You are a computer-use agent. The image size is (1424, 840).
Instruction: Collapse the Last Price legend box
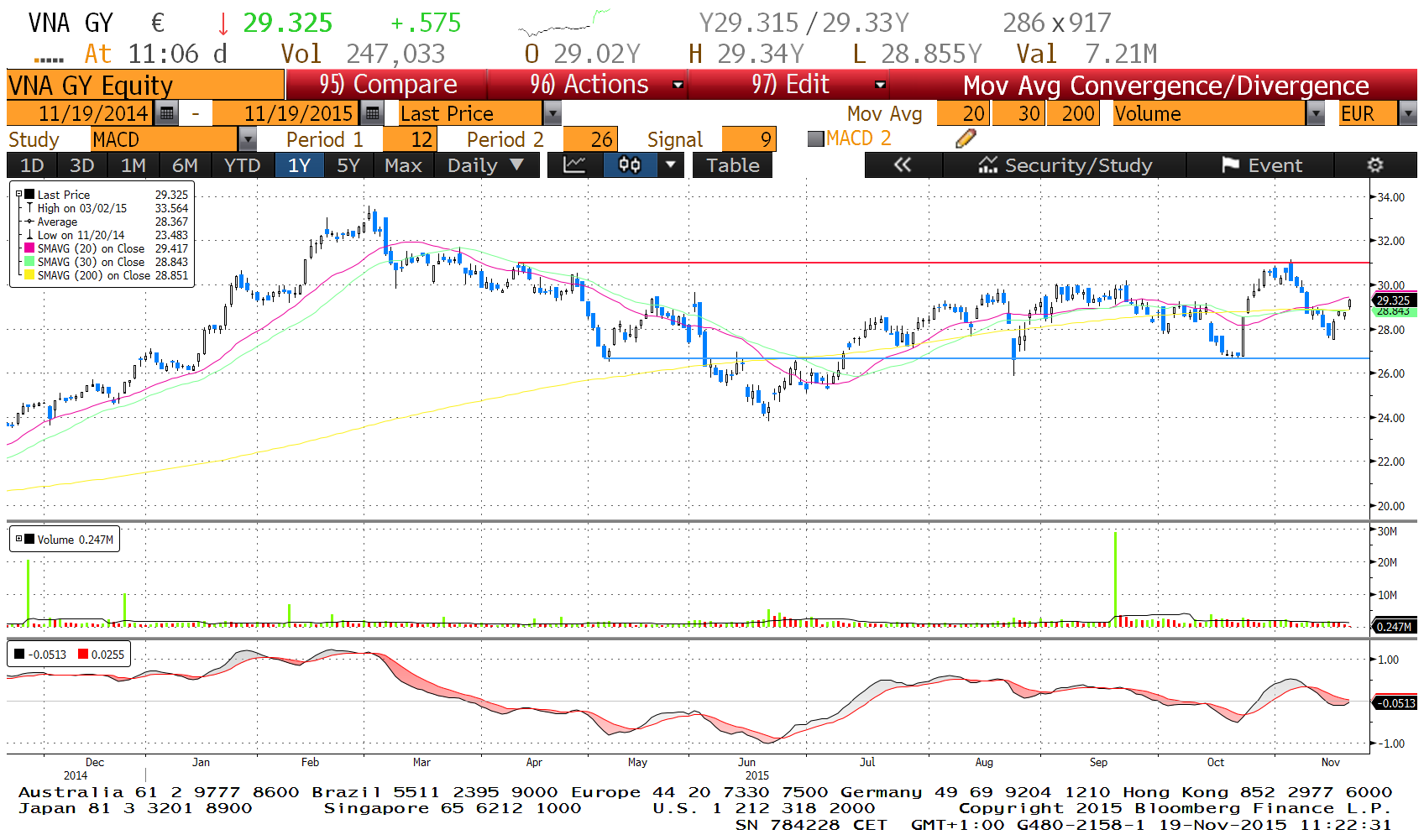click(18, 195)
